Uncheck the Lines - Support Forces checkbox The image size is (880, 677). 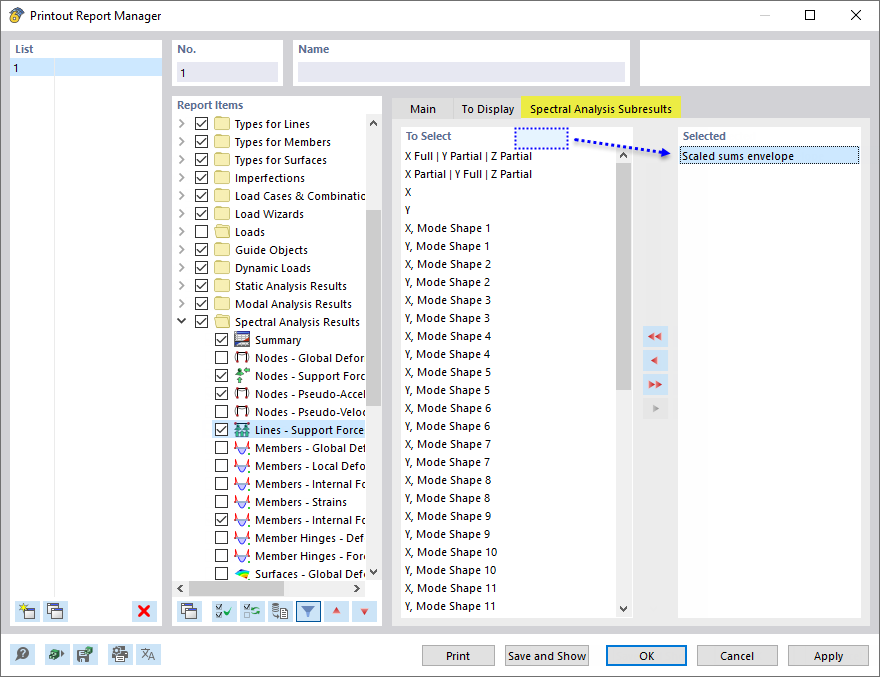tap(222, 429)
